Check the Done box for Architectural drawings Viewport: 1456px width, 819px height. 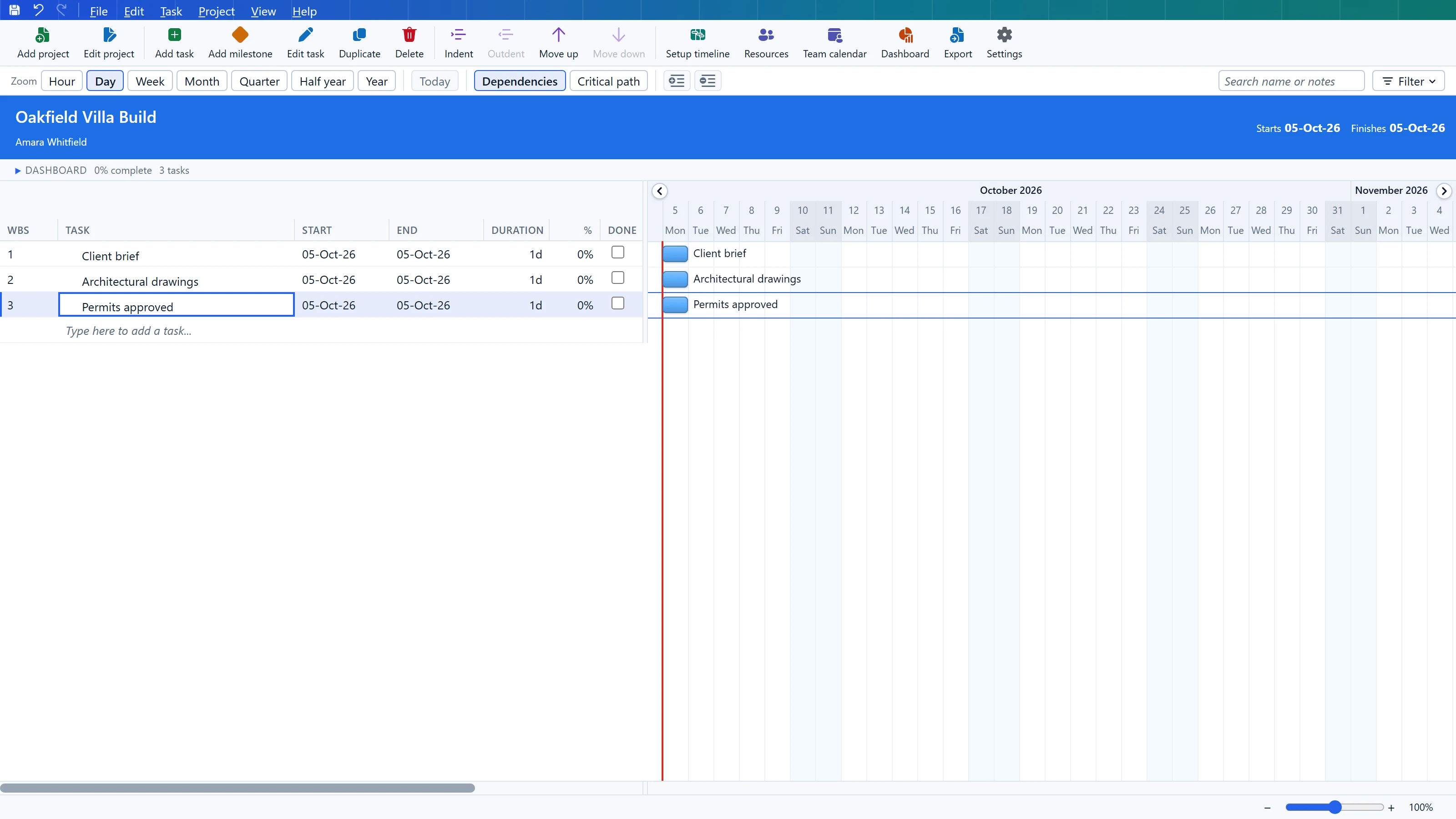(618, 278)
